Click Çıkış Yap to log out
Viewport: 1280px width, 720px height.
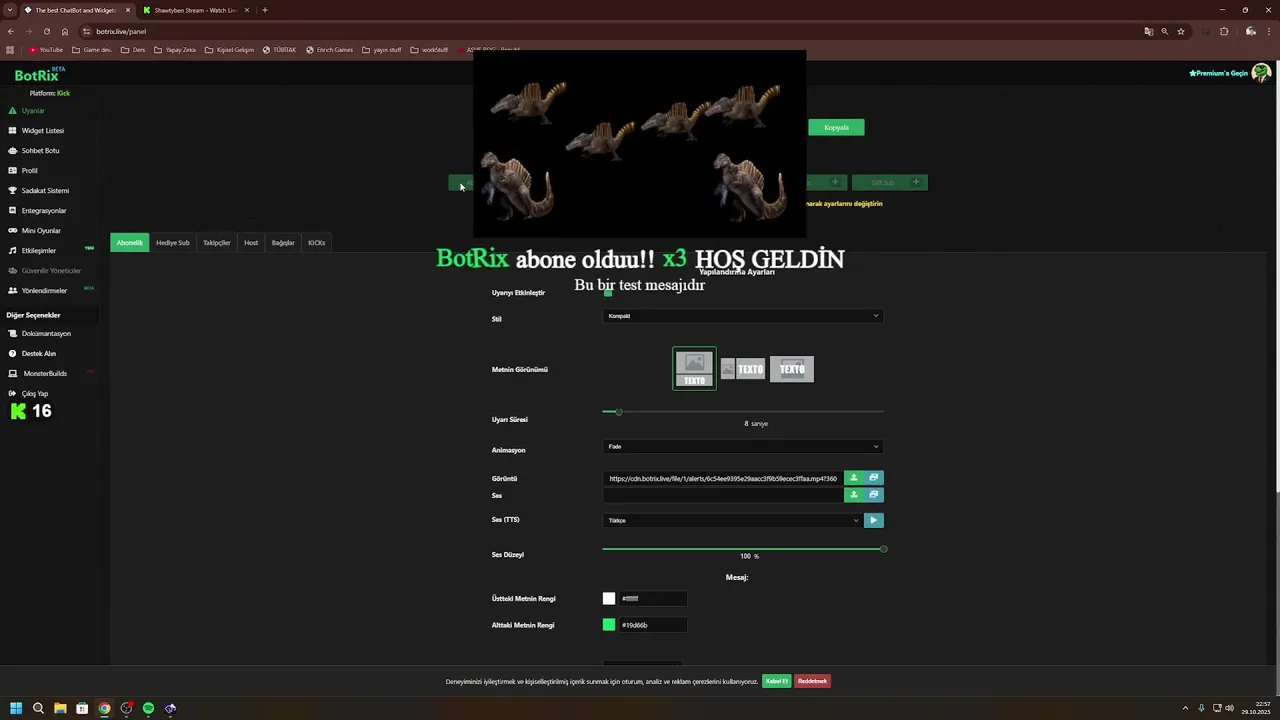[34, 394]
